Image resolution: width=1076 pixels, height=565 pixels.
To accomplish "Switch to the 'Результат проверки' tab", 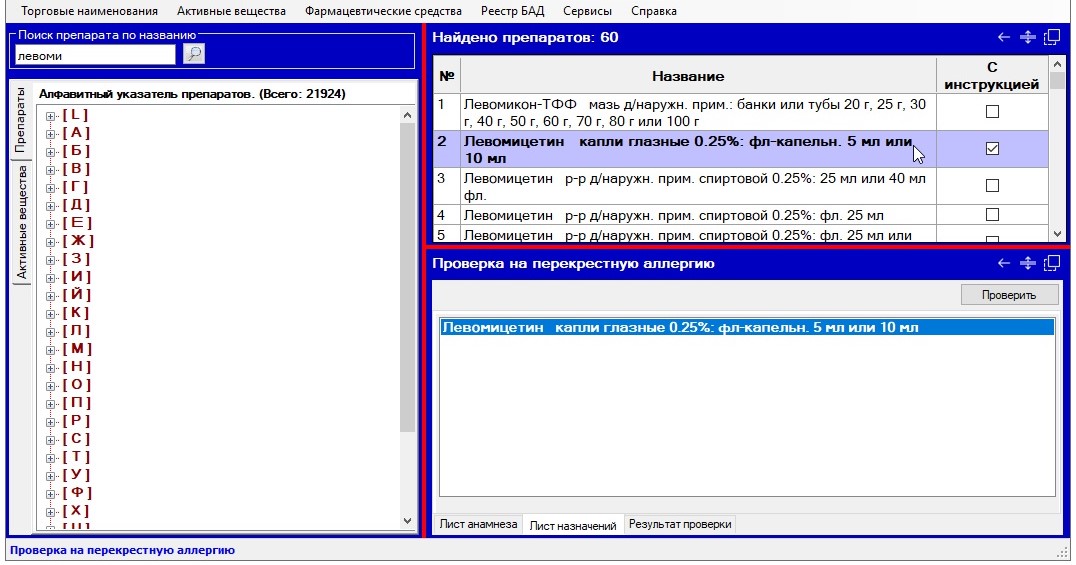I will click(680, 524).
